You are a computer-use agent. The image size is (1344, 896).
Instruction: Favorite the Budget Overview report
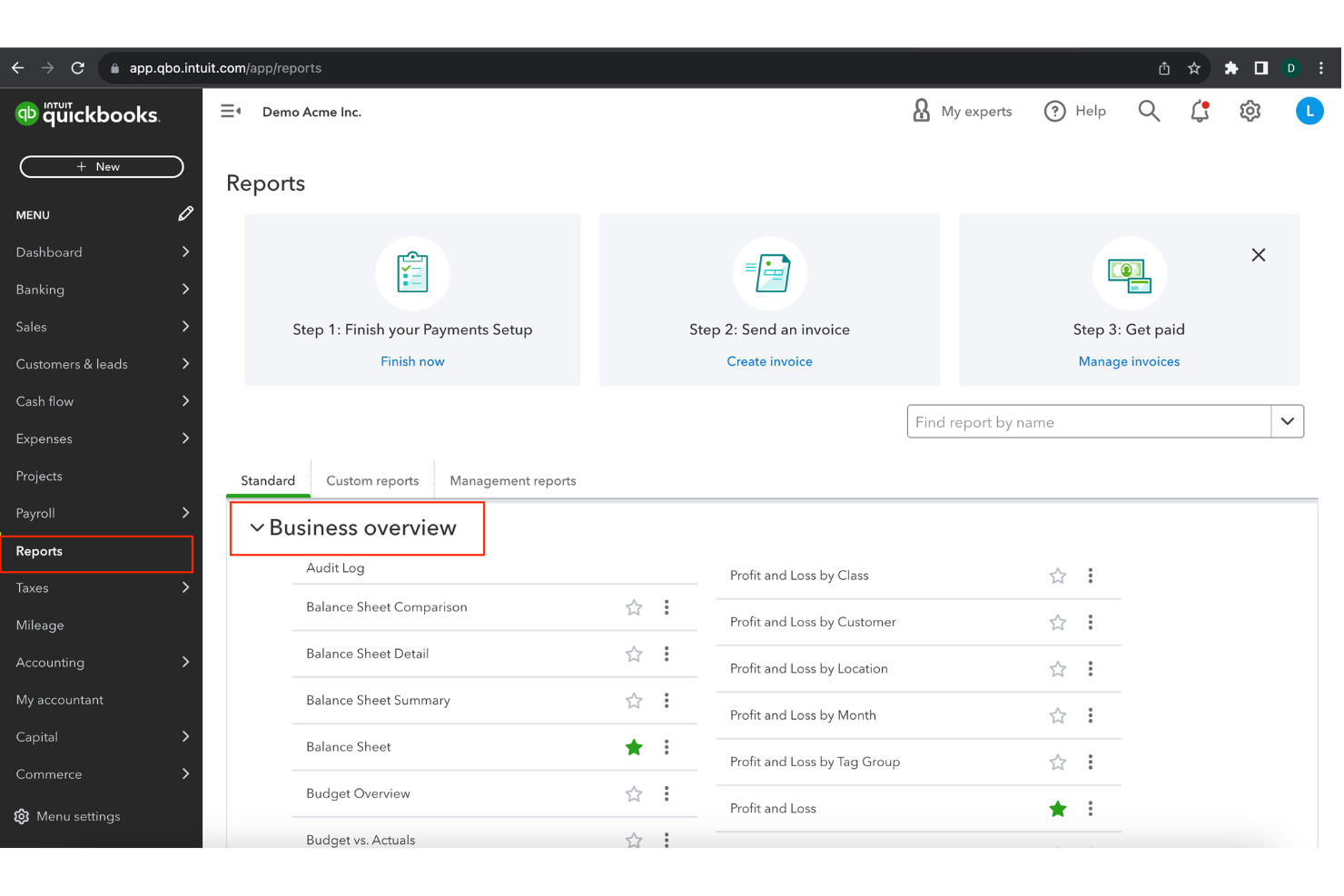point(634,793)
